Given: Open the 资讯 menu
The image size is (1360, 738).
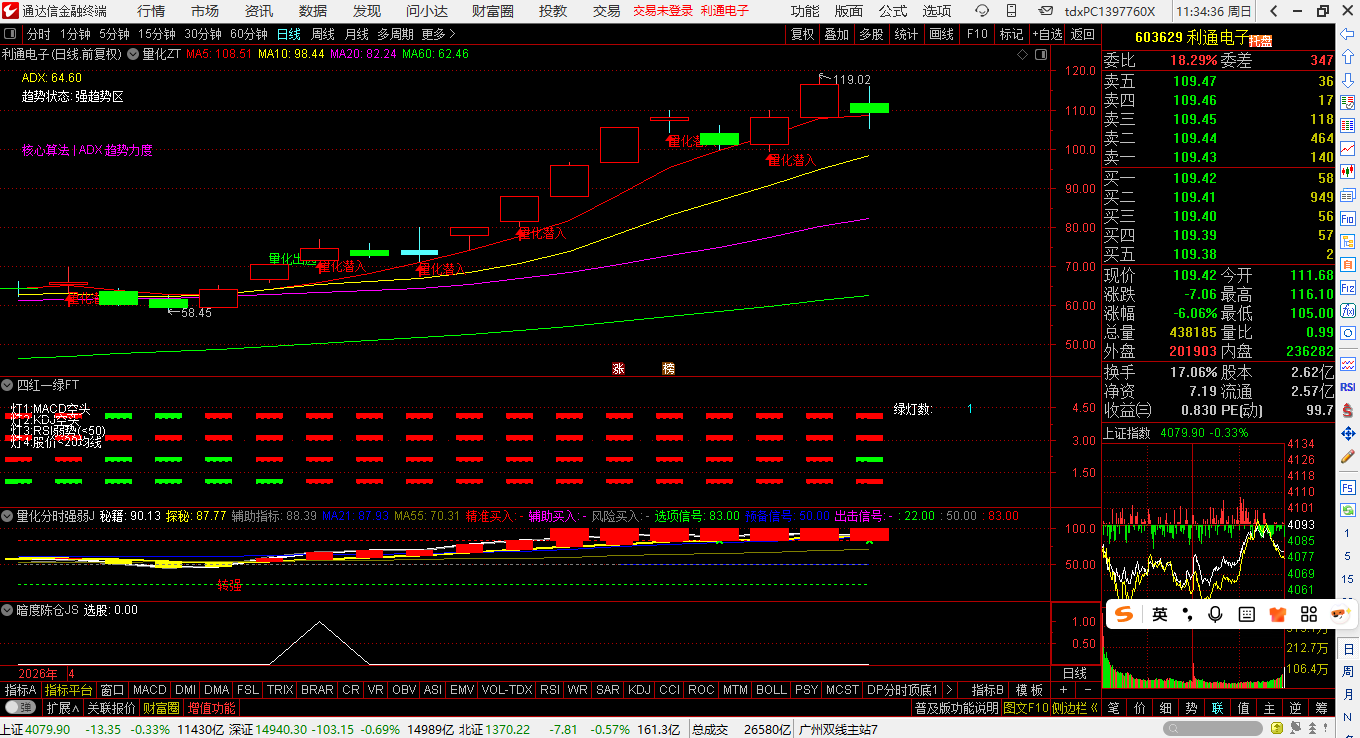Looking at the screenshot, I should [x=259, y=11].
